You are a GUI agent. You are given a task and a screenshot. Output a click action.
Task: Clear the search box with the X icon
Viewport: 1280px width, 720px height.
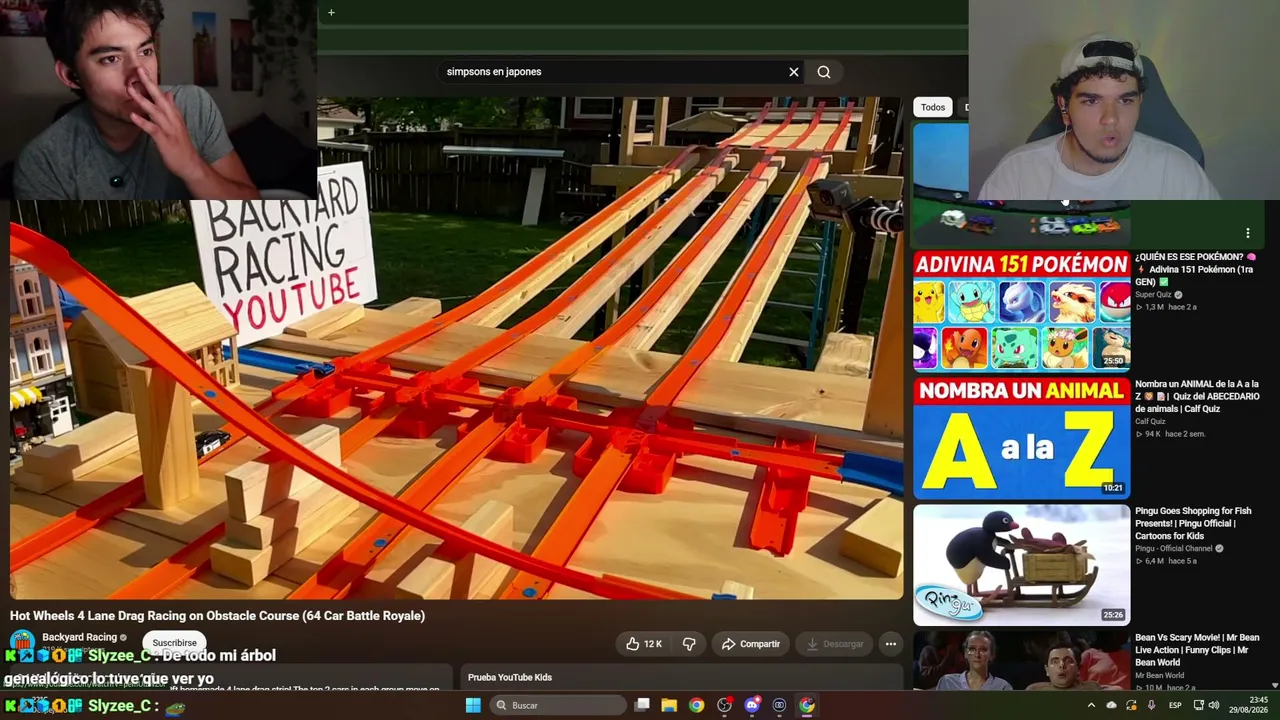click(794, 72)
